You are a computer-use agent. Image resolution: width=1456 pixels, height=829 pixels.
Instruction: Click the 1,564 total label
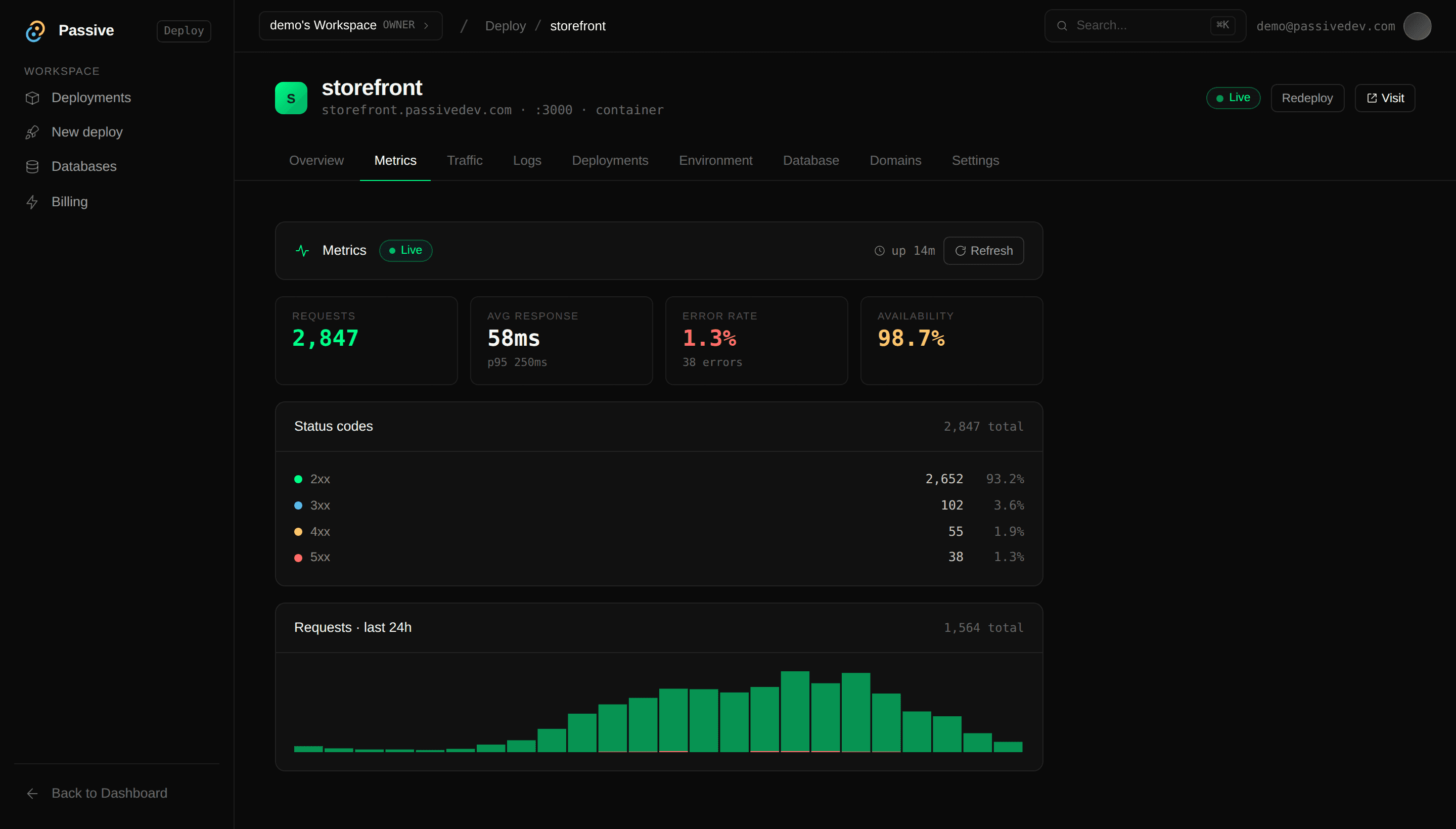(x=983, y=627)
